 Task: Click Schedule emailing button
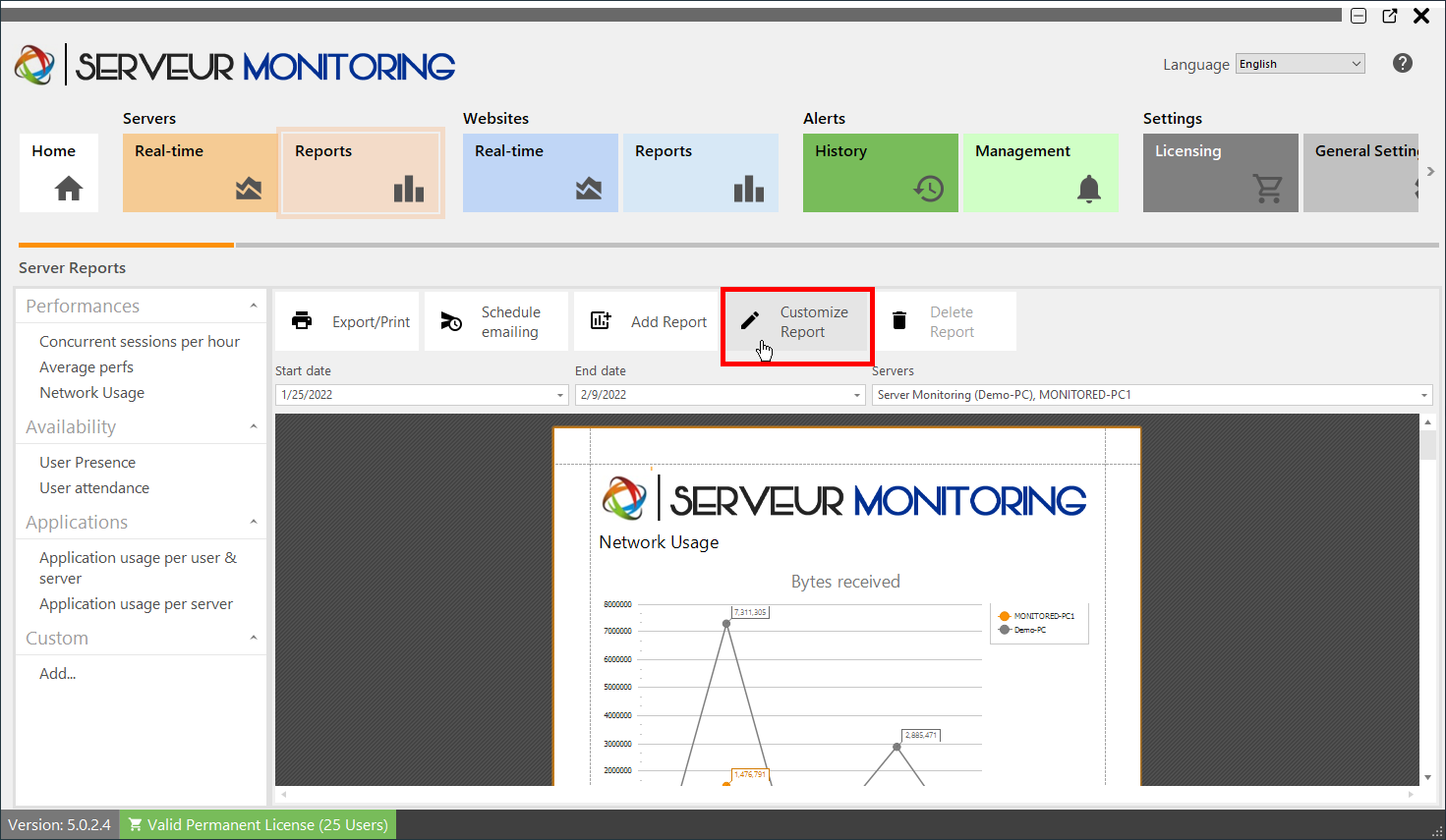coord(496,321)
